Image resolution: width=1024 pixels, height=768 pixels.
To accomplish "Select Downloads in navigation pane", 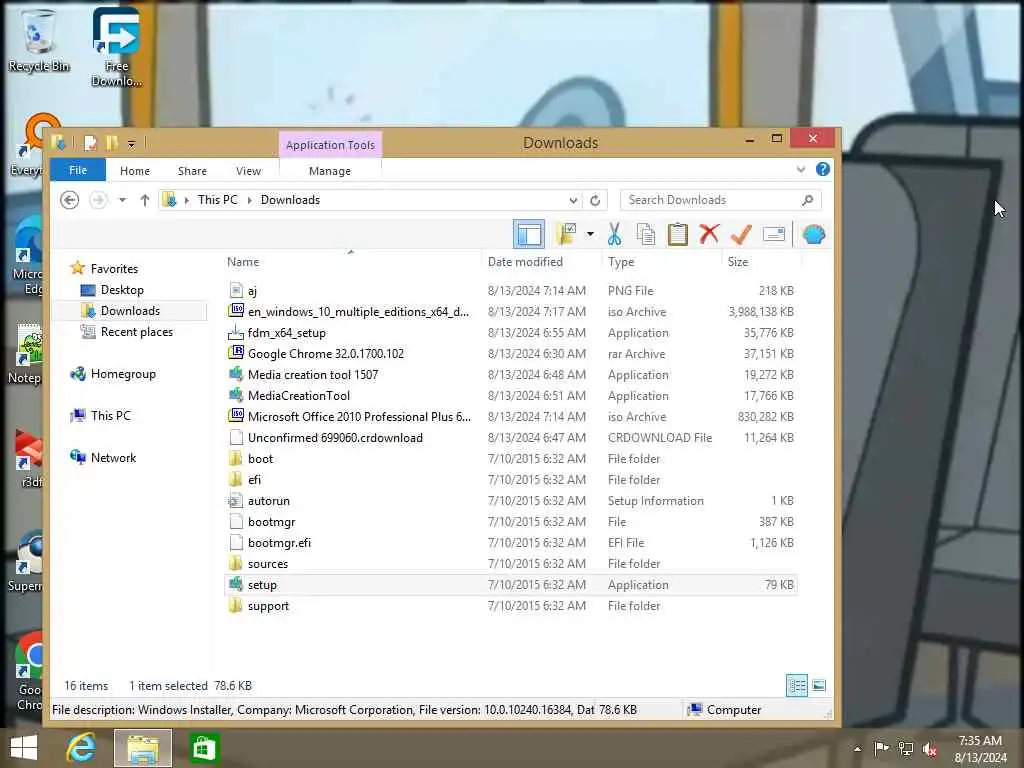I will pyautogui.click(x=129, y=311).
